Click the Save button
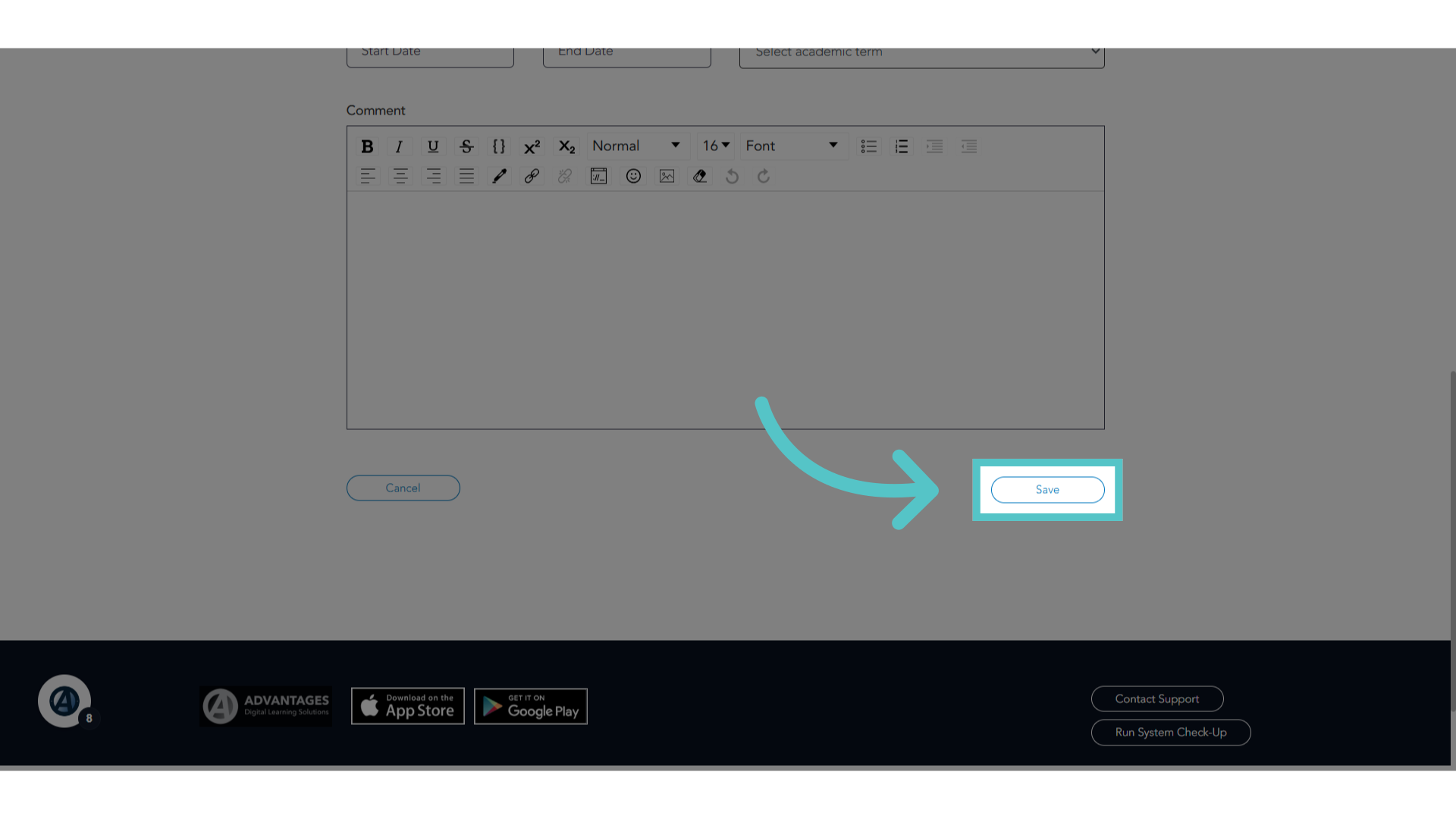 (1047, 490)
